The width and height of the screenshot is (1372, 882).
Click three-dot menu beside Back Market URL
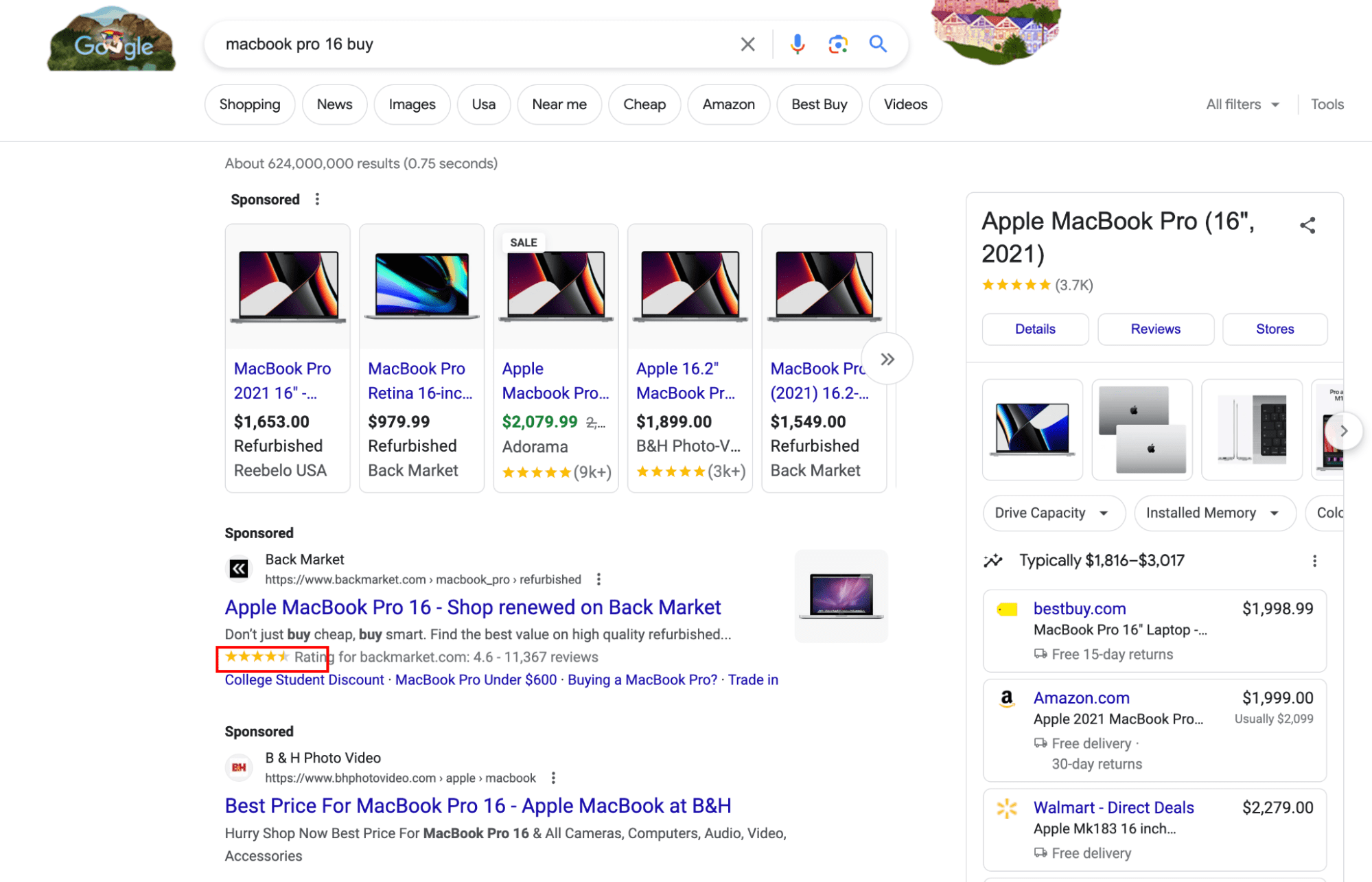pos(598,579)
